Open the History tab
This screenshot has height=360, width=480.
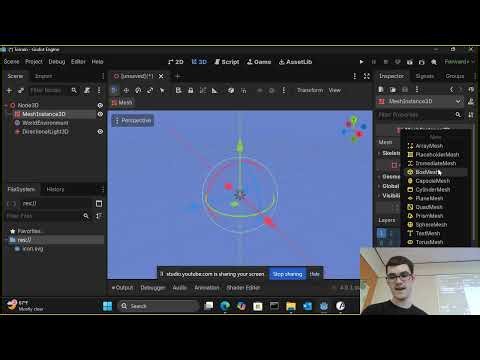click(55, 189)
